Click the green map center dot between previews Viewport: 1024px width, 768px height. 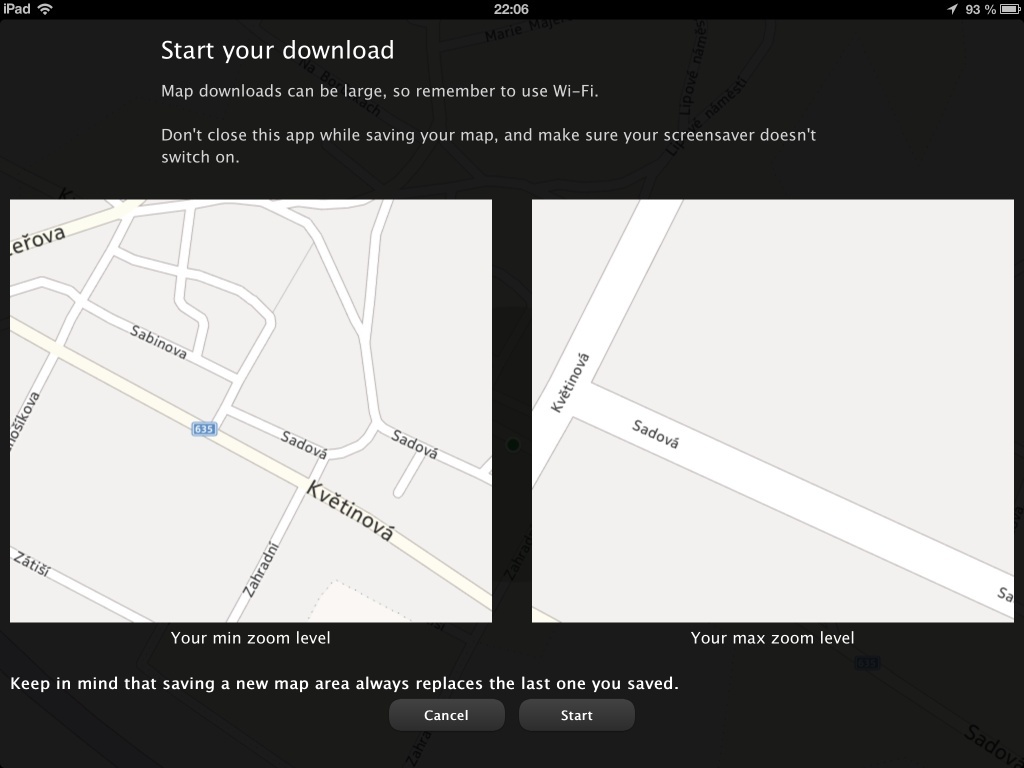513,442
